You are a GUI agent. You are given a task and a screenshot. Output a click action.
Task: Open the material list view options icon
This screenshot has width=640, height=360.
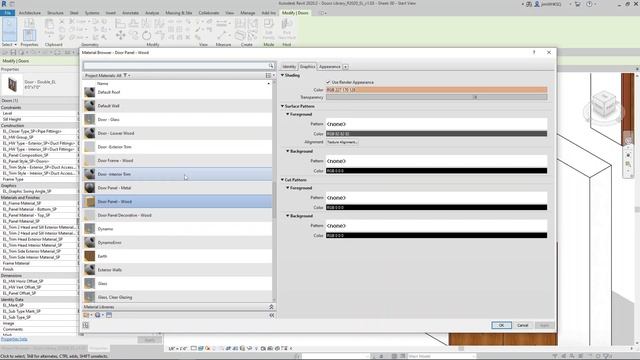click(268, 76)
